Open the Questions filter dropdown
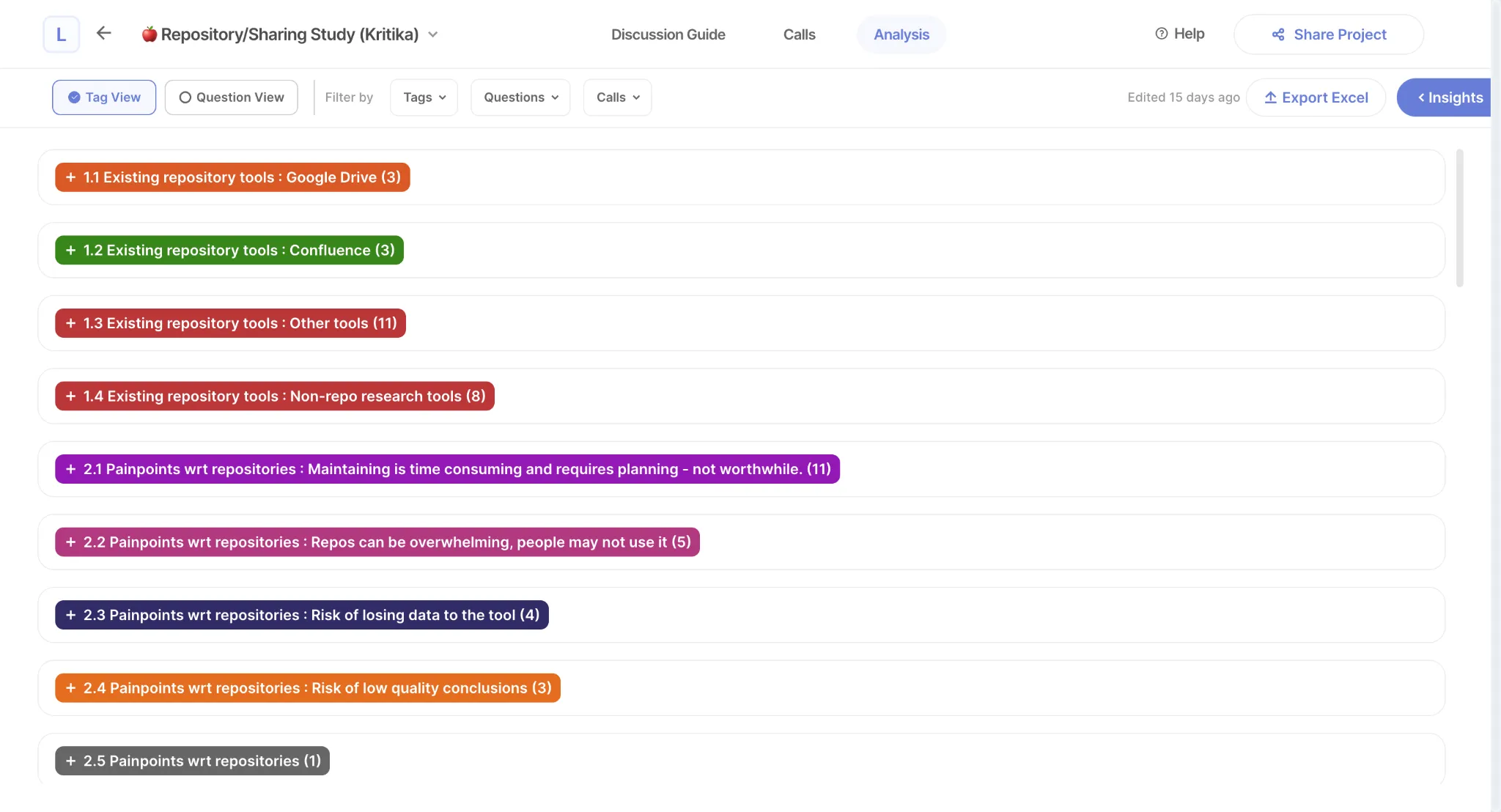 coord(520,97)
